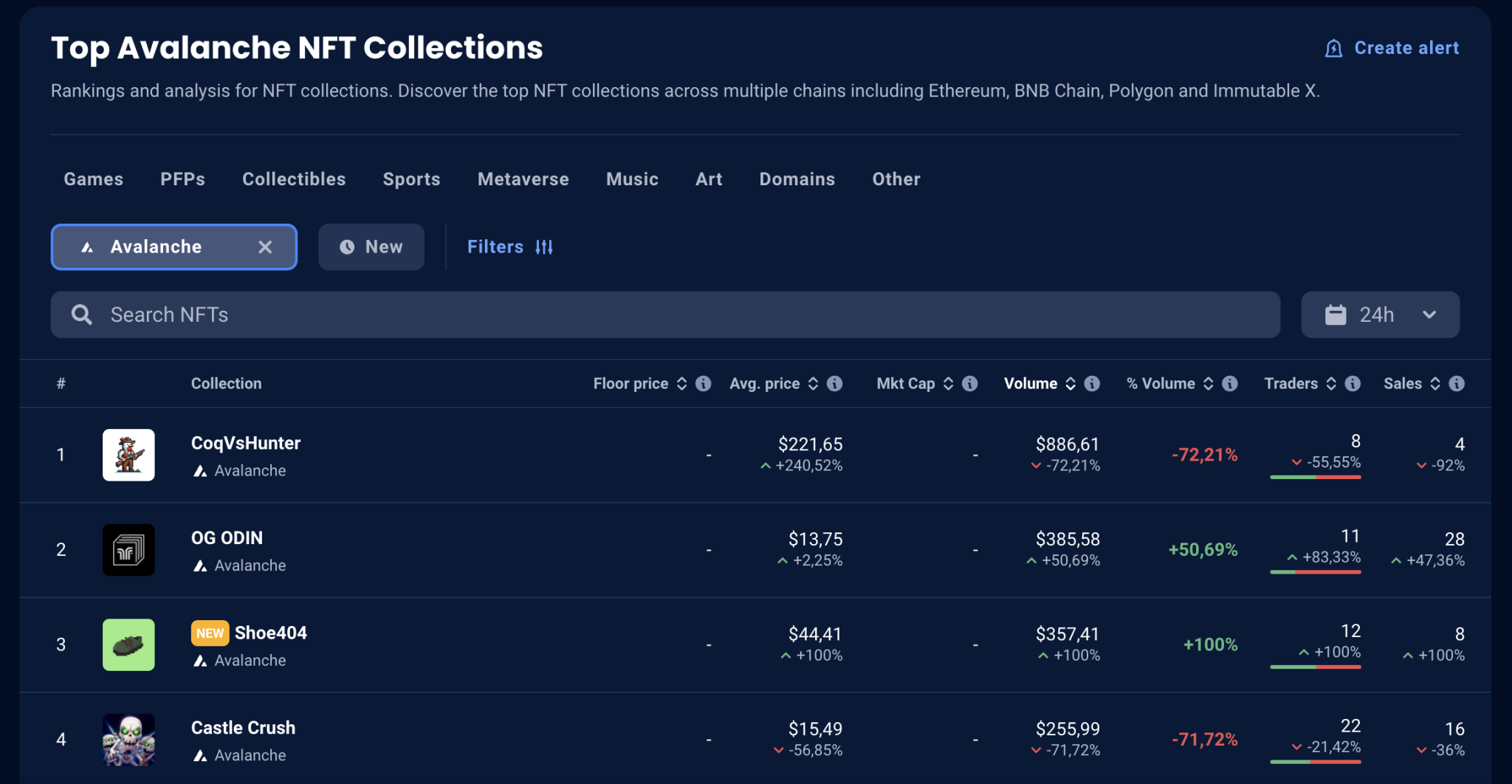The image size is (1512, 784).
Task: Click info icon next to Mkt Cap
Action: click(x=970, y=383)
